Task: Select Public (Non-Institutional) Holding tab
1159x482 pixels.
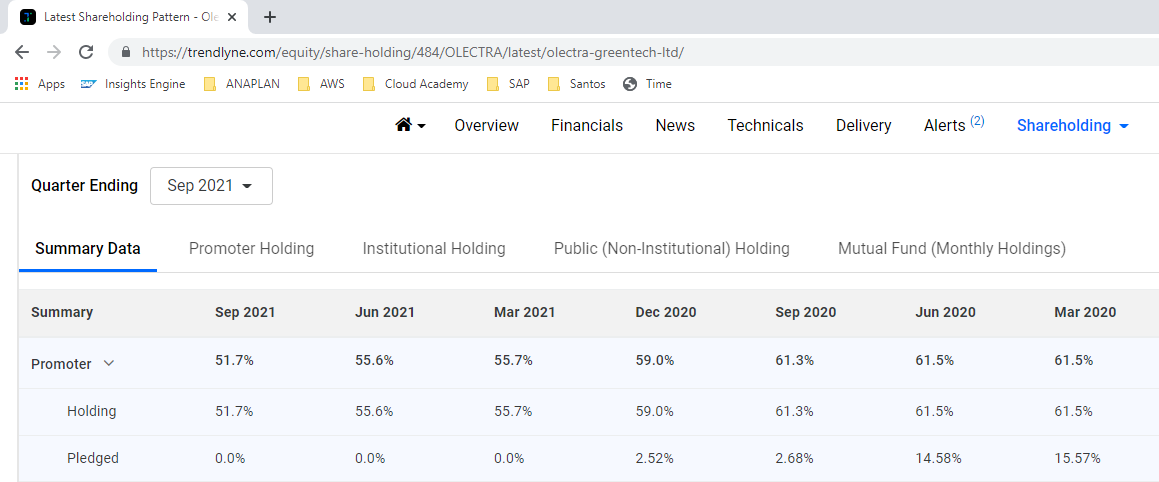Action: pos(671,248)
